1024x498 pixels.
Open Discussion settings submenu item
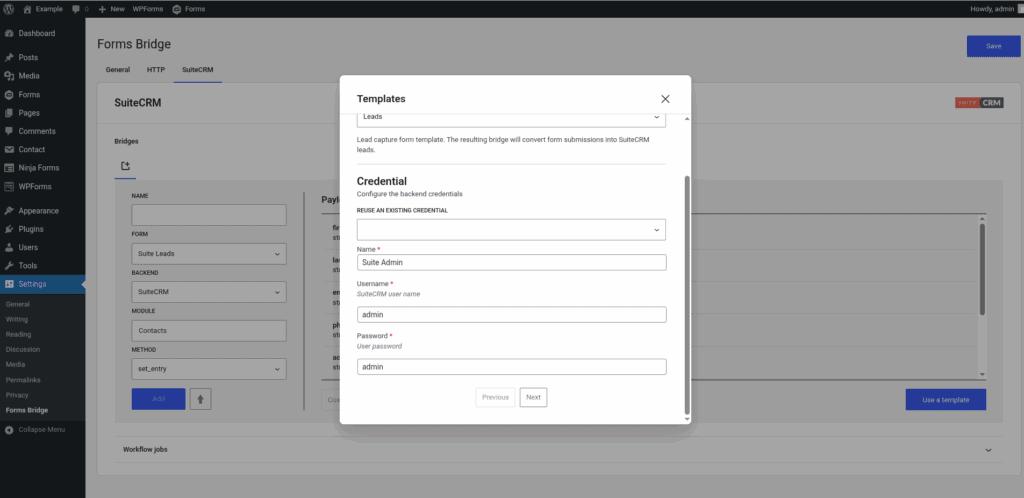tap(23, 349)
